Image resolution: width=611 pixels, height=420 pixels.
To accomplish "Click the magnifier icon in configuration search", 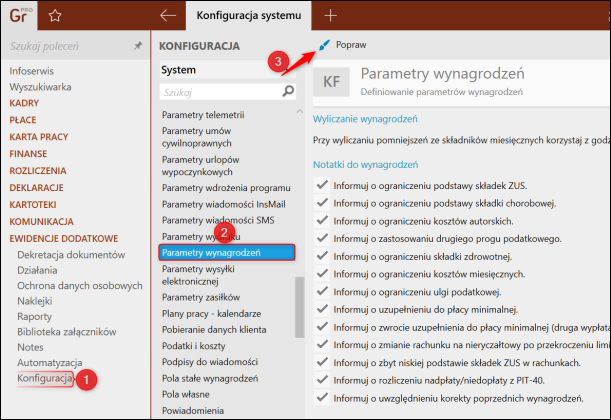I will click(288, 92).
